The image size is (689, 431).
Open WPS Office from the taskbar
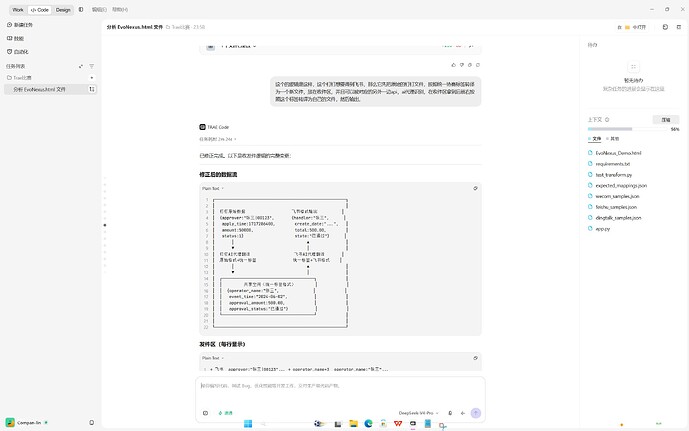coord(398,424)
